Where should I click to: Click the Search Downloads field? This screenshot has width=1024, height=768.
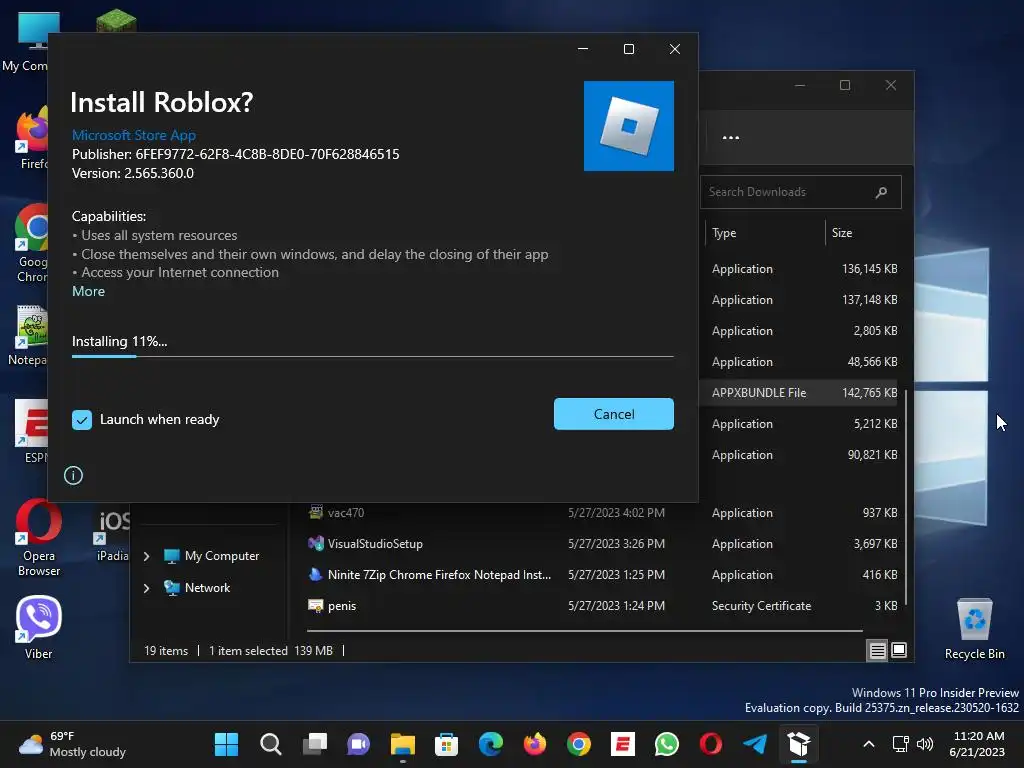(801, 192)
